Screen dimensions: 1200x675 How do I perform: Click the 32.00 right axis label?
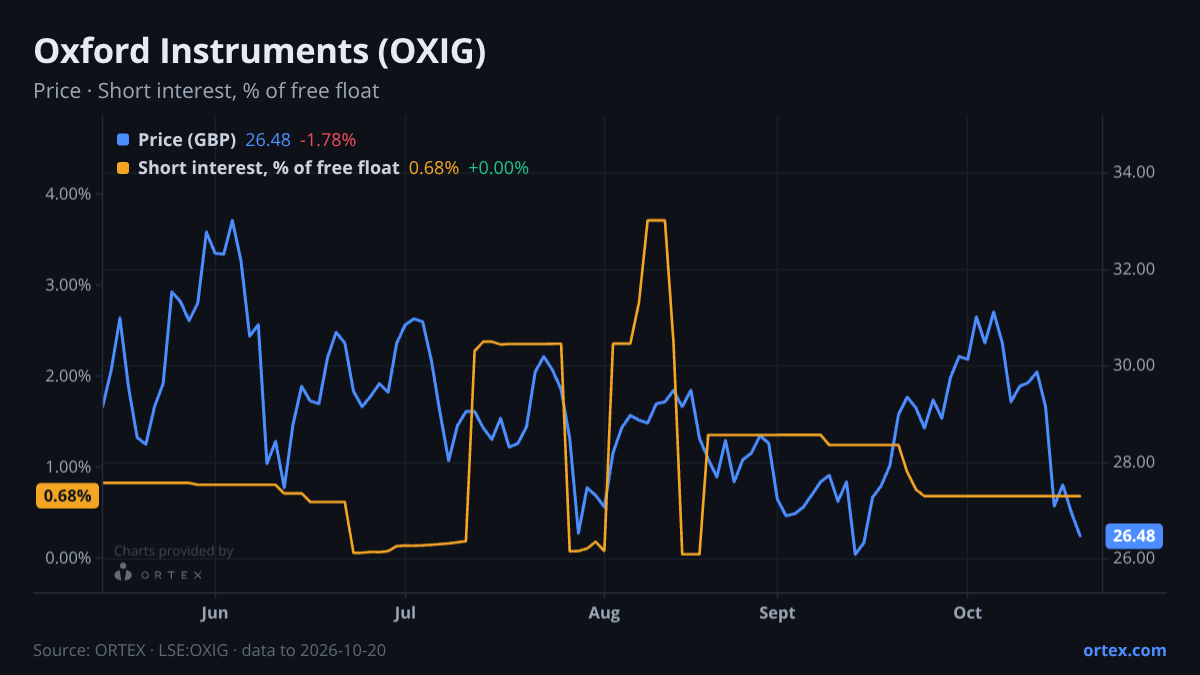click(1134, 269)
